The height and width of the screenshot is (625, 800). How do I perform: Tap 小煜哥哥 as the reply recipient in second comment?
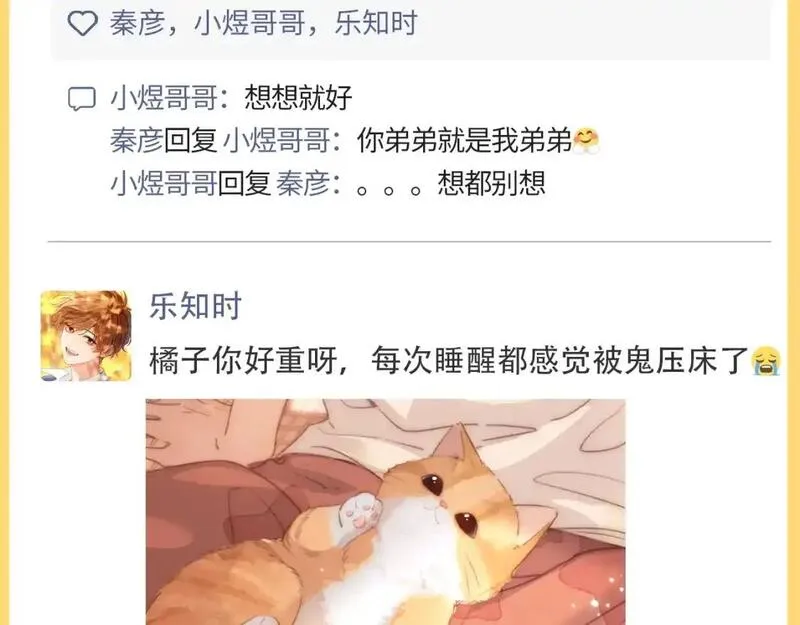pyautogui.click(x=277, y=141)
